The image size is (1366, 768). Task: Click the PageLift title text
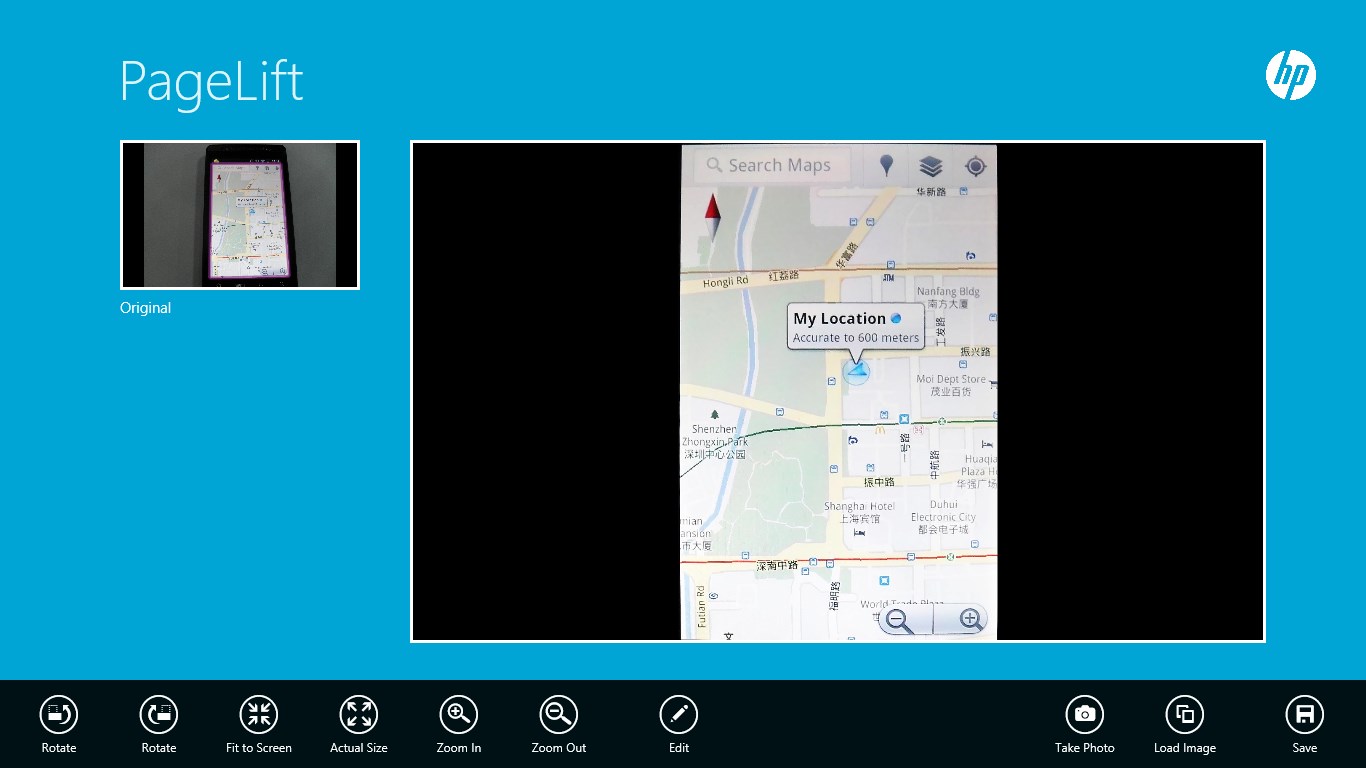point(211,81)
